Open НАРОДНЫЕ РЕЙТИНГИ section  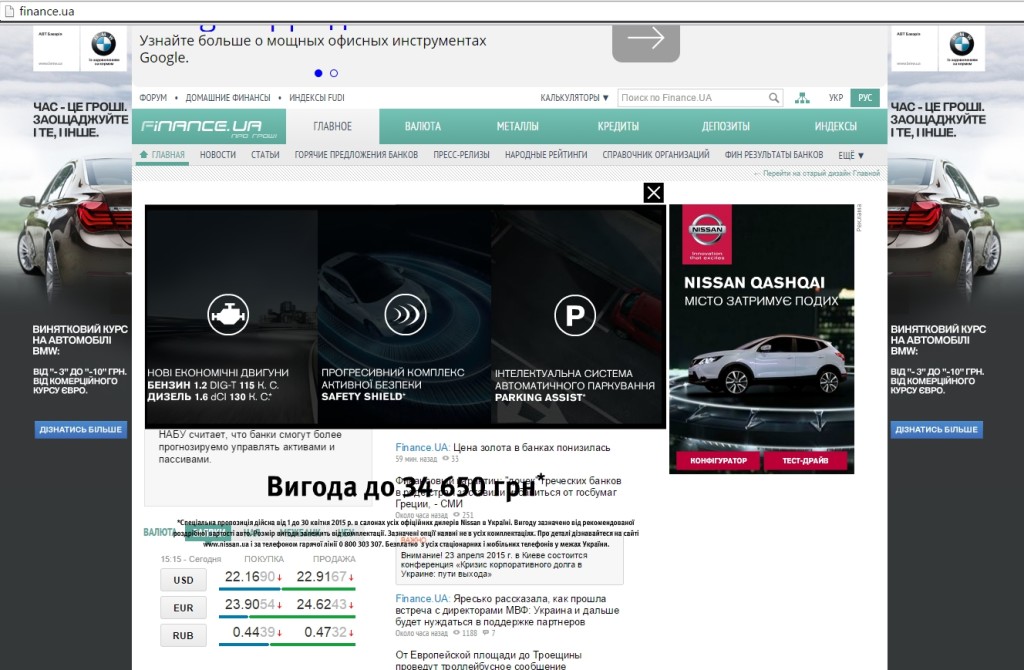pos(546,155)
